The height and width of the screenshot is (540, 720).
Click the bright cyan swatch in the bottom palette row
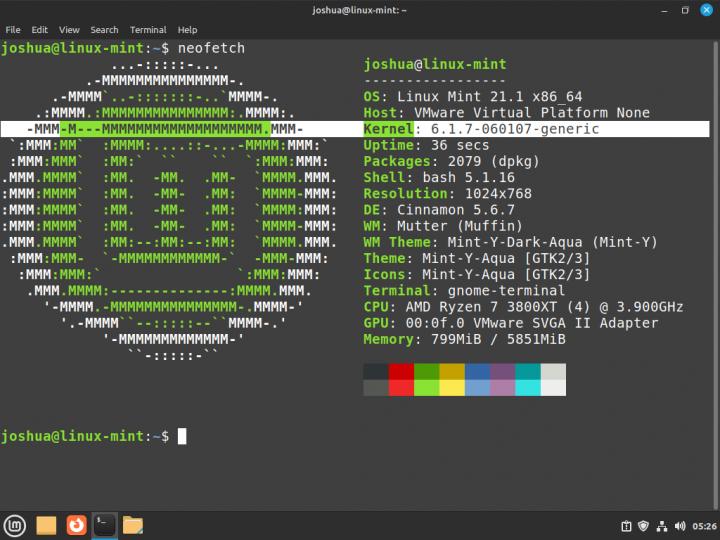pyautogui.click(x=528, y=388)
